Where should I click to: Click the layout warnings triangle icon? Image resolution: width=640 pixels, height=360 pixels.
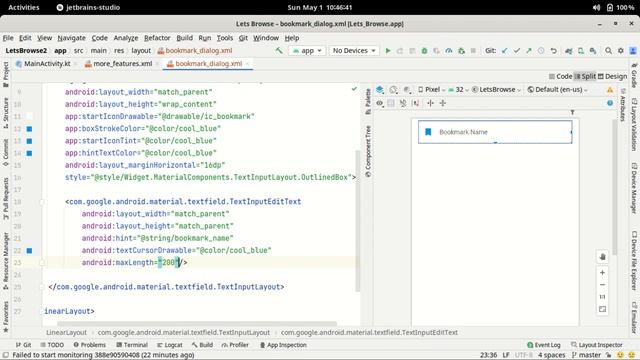pyautogui.click(x=610, y=89)
